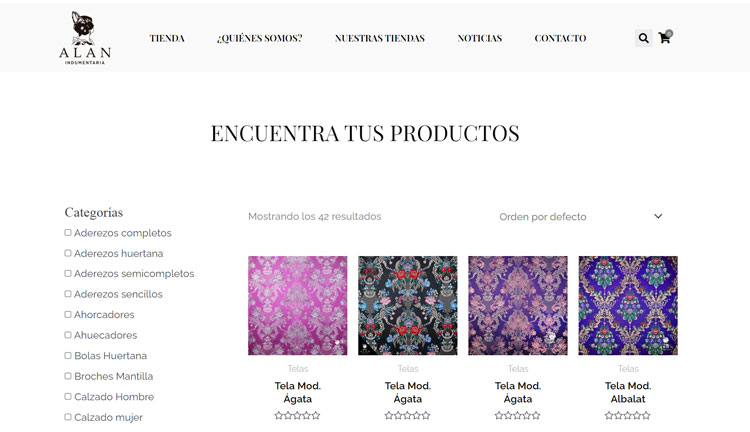750x432 pixels.
Task: Select the black floral Ágata fabric image
Action: point(408,306)
